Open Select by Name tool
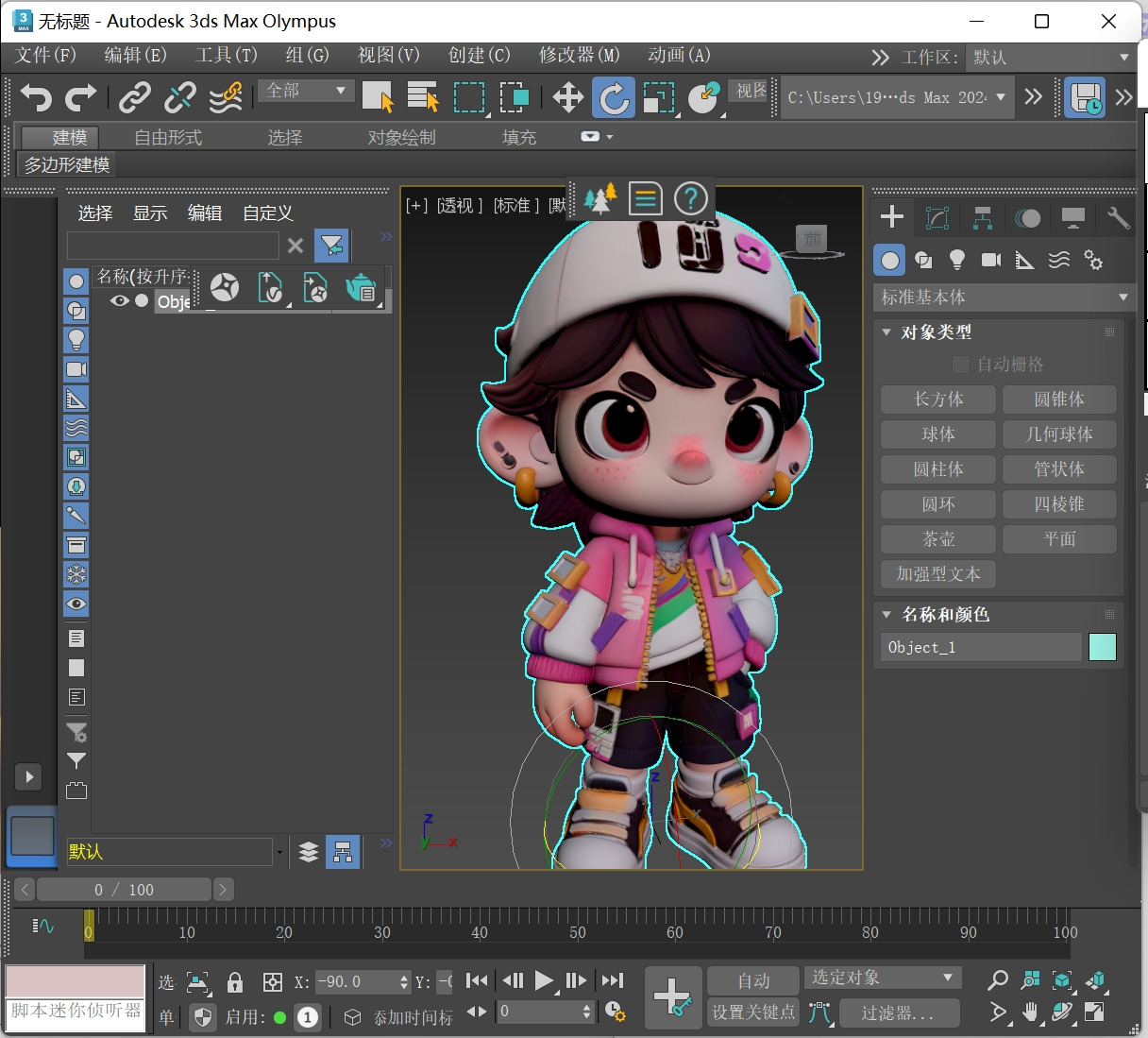 point(423,97)
